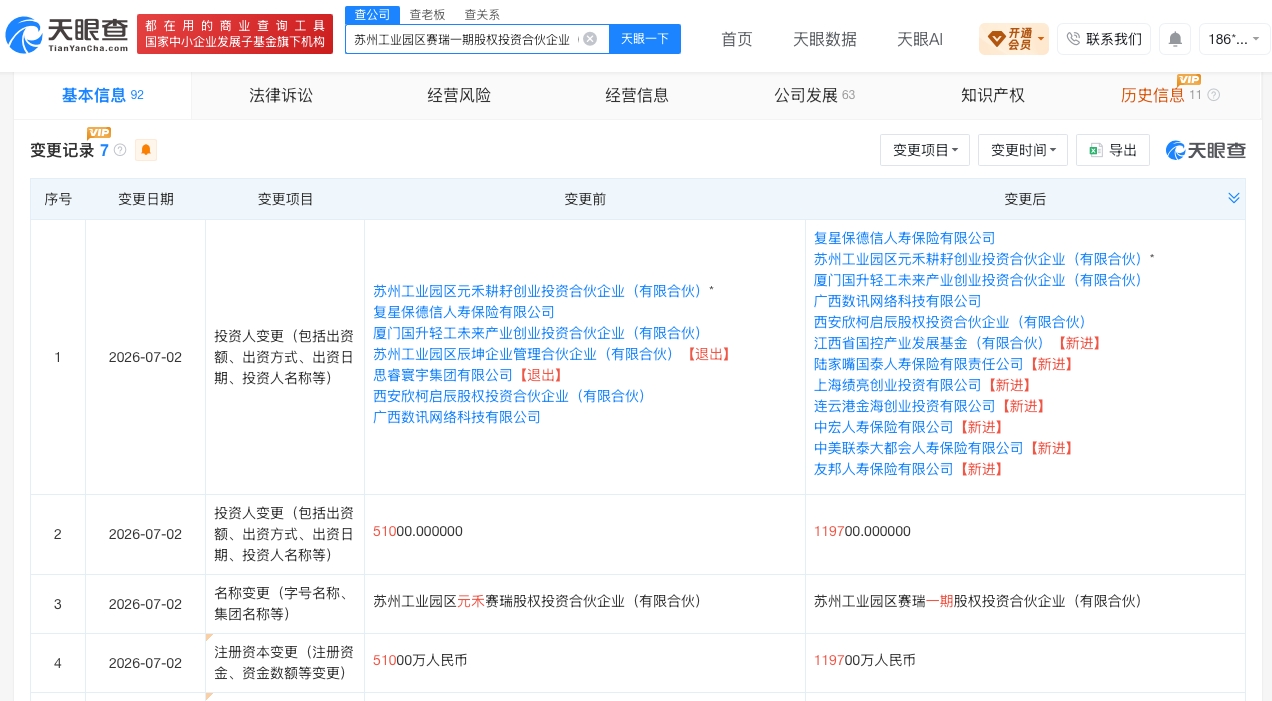Switch to the 知识产权 tab

point(993,95)
